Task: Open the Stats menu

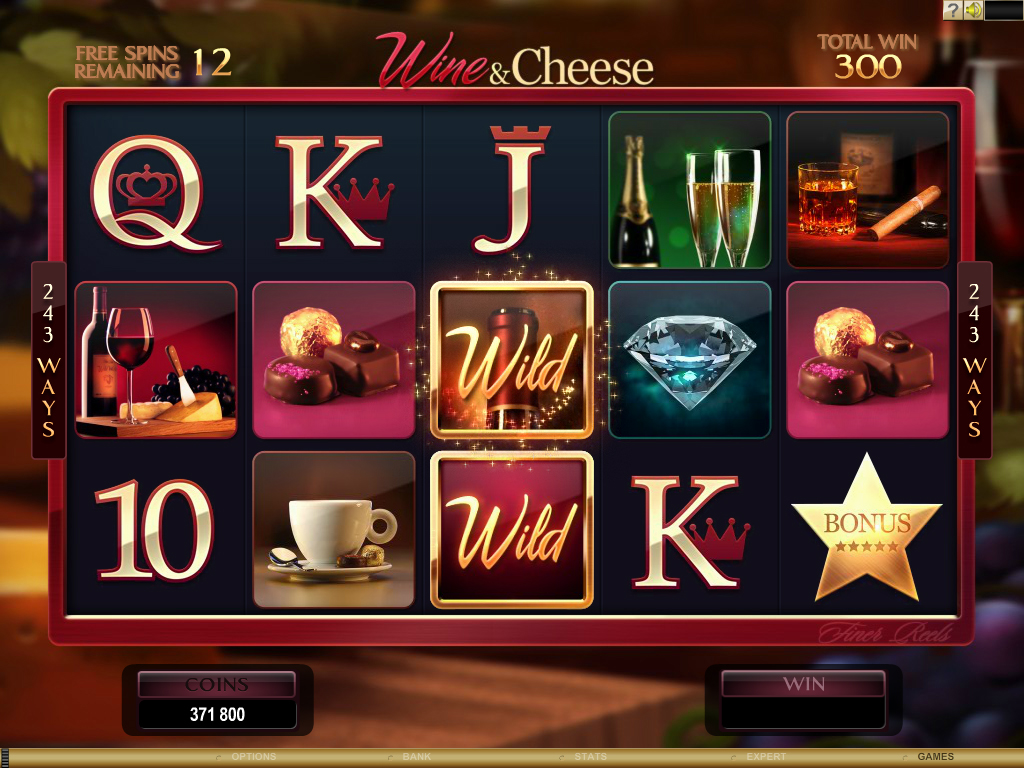Action: click(x=590, y=756)
